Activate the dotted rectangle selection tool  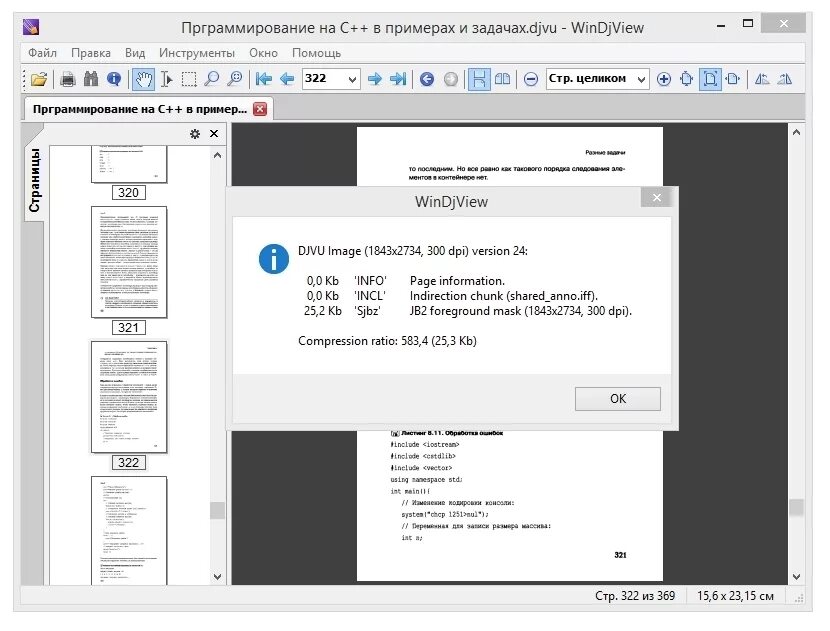[x=189, y=79]
